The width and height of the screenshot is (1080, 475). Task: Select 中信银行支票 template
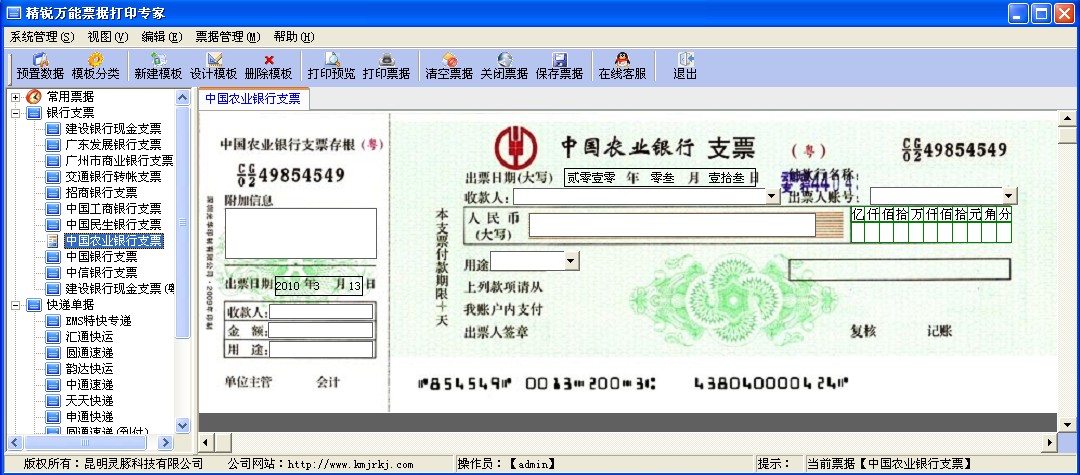(101, 273)
